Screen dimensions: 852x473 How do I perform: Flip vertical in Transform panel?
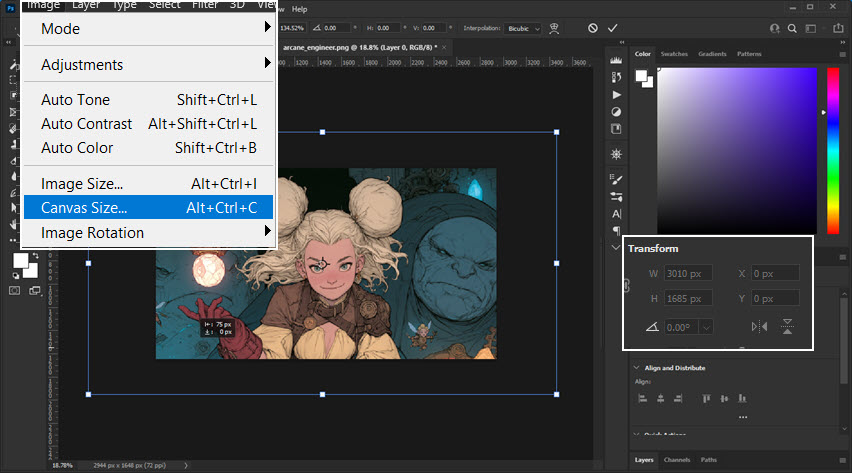point(787,326)
